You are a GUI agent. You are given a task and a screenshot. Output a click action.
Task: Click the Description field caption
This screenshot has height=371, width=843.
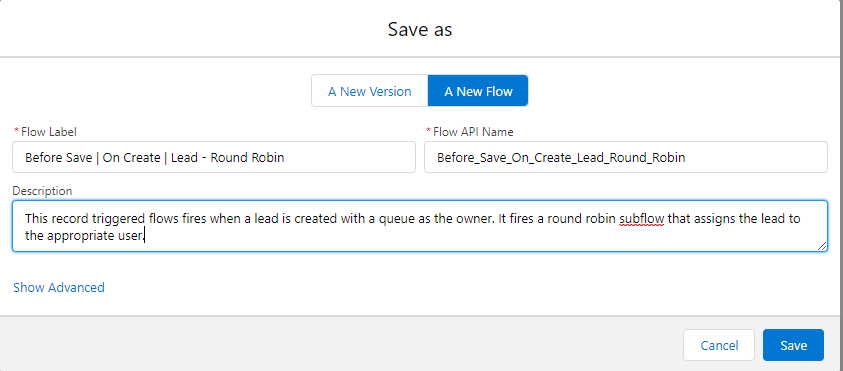tap(42, 191)
